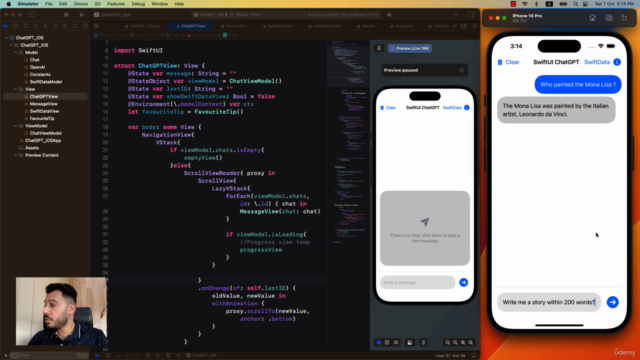
Task: Click the add (+) library button in Xcode toolbar
Action: point(456,15)
